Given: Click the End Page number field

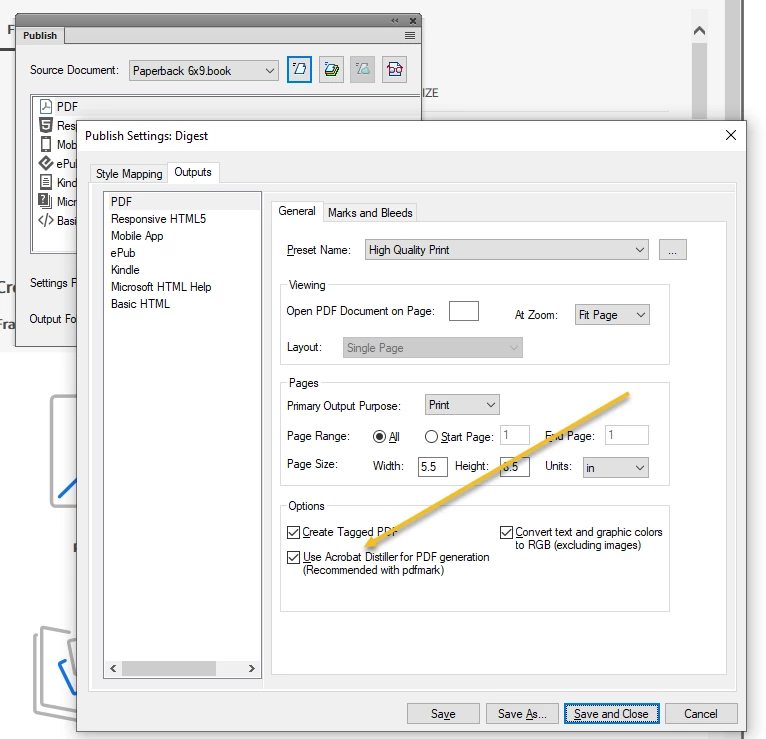Looking at the screenshot, I should click(x=627, y=435).
